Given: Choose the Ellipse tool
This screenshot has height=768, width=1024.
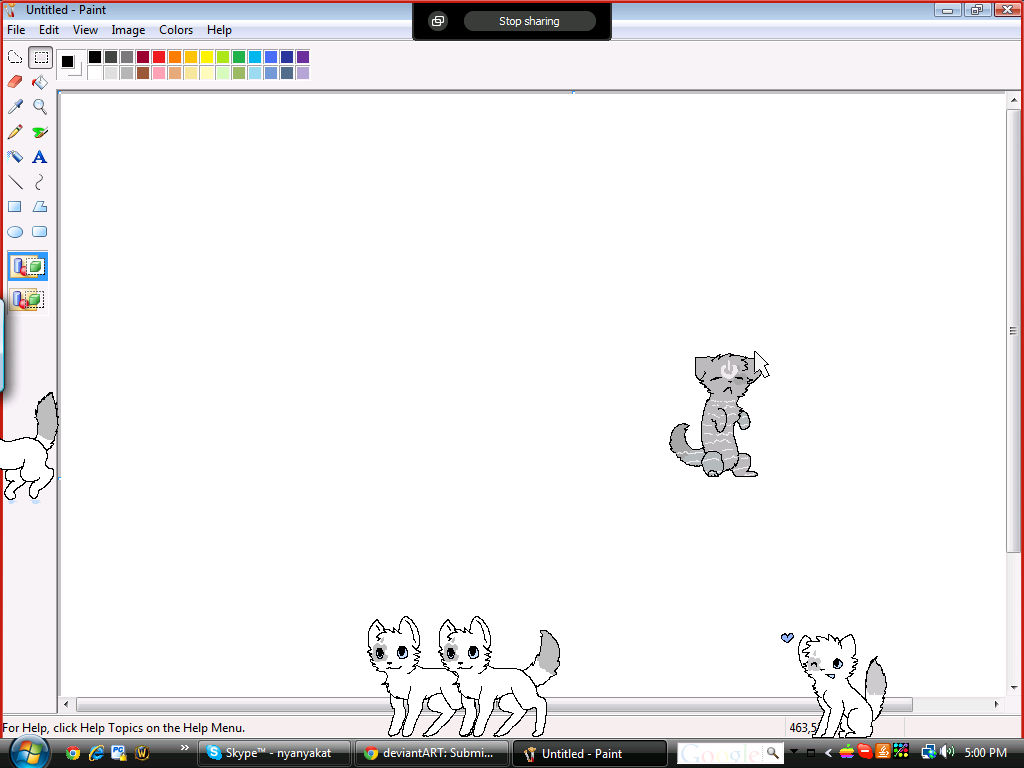Looking at the screenshot, I should coord(15,232).
